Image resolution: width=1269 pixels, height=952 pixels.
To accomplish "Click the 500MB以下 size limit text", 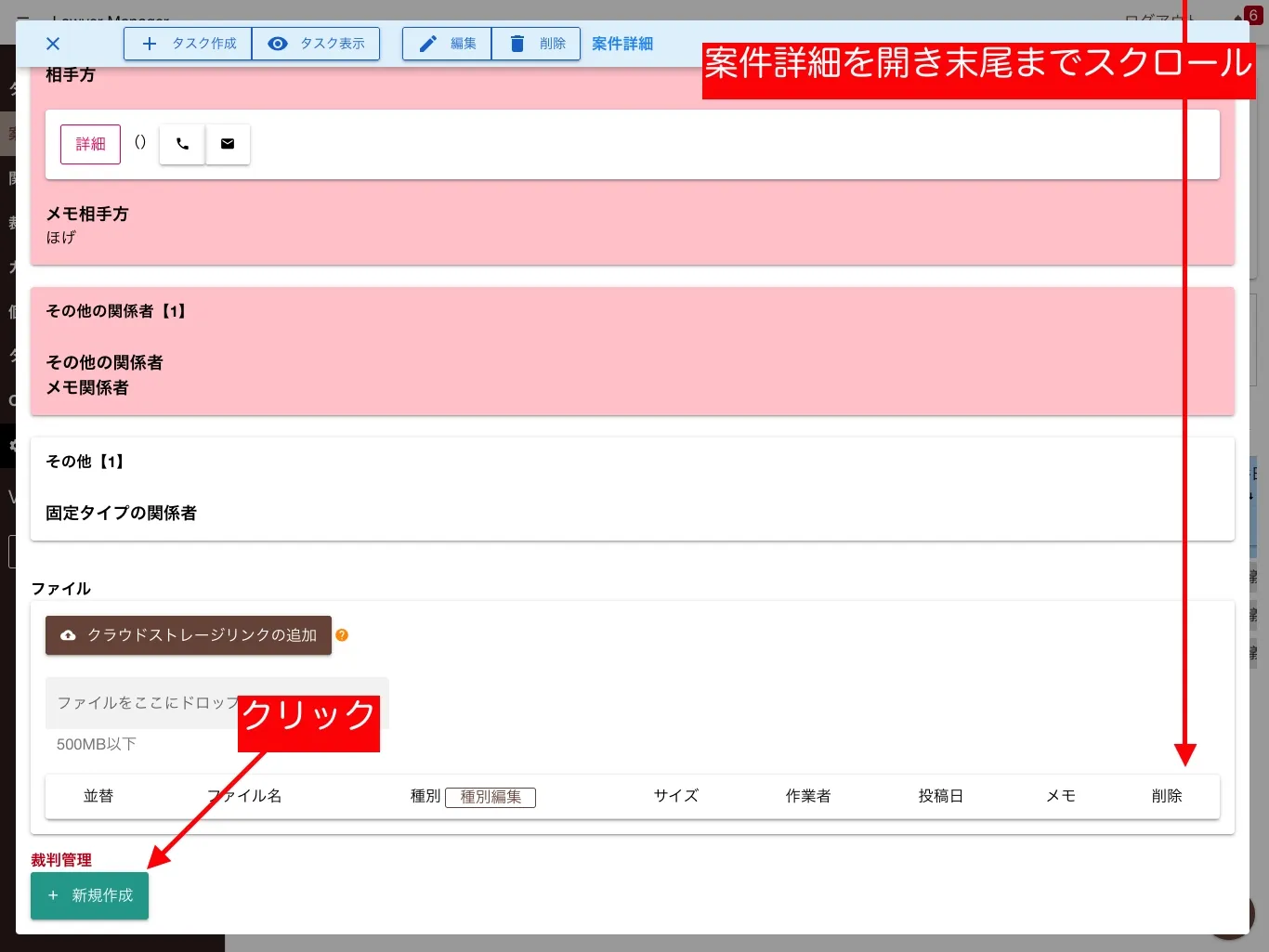I will 97,744.
